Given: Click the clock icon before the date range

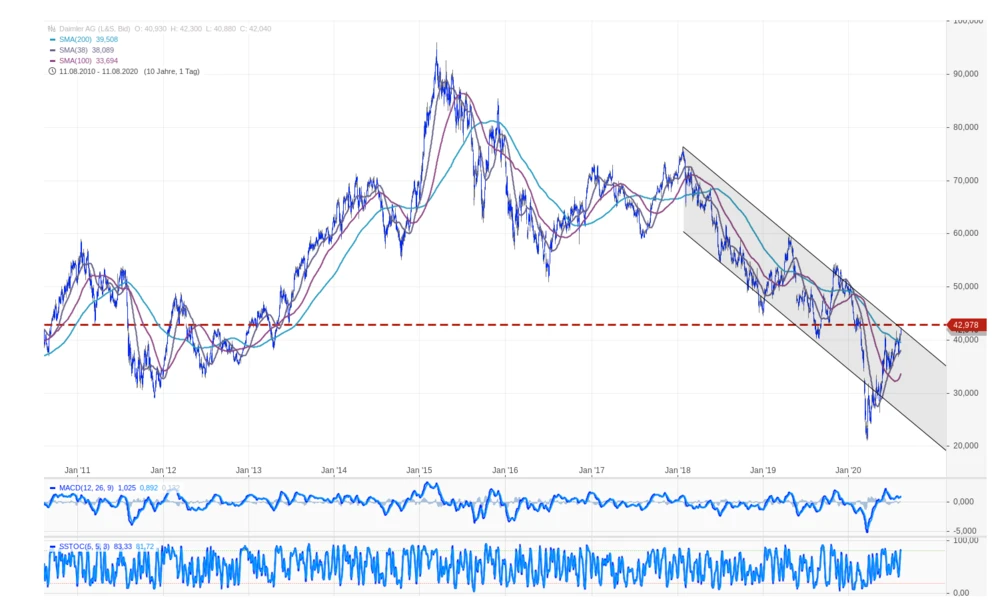Looking at the screenshot, I should pyautogui.click(x=52, y=71).
